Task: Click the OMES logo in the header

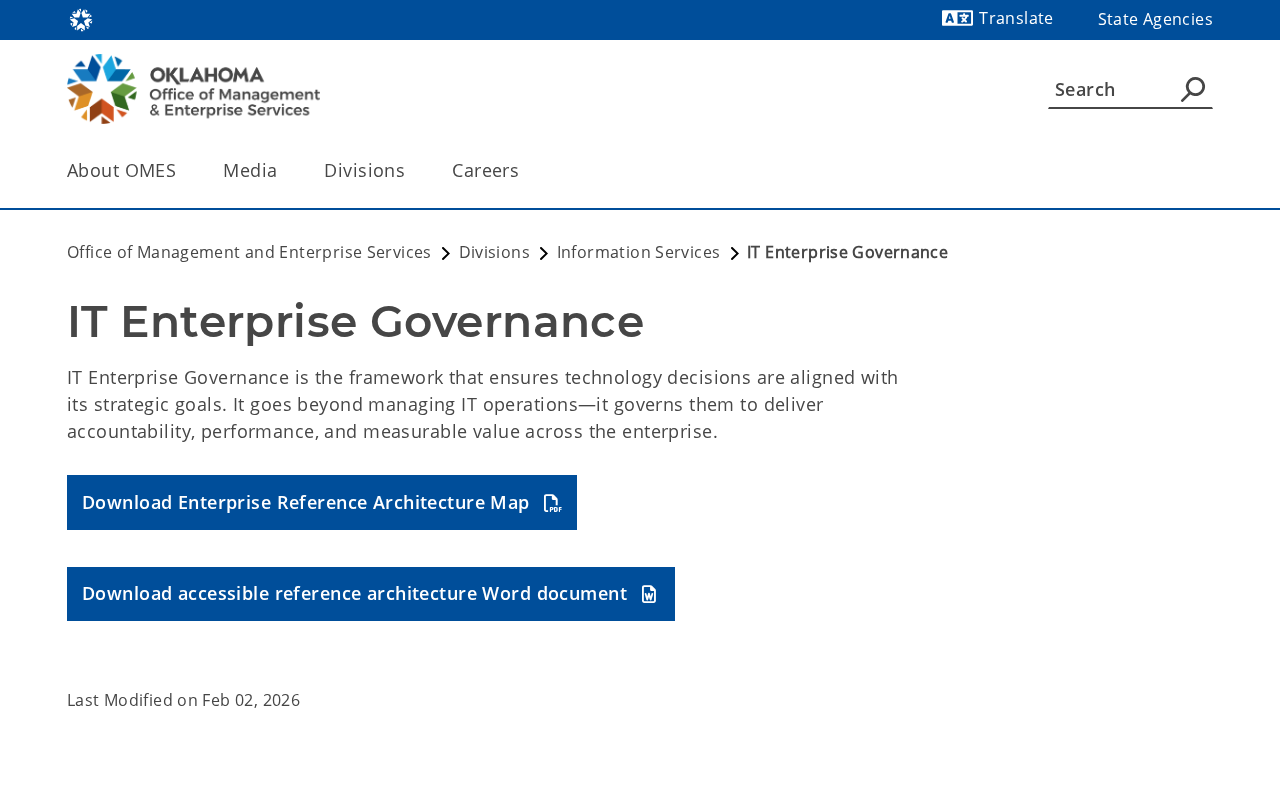Action: (193, 89)
